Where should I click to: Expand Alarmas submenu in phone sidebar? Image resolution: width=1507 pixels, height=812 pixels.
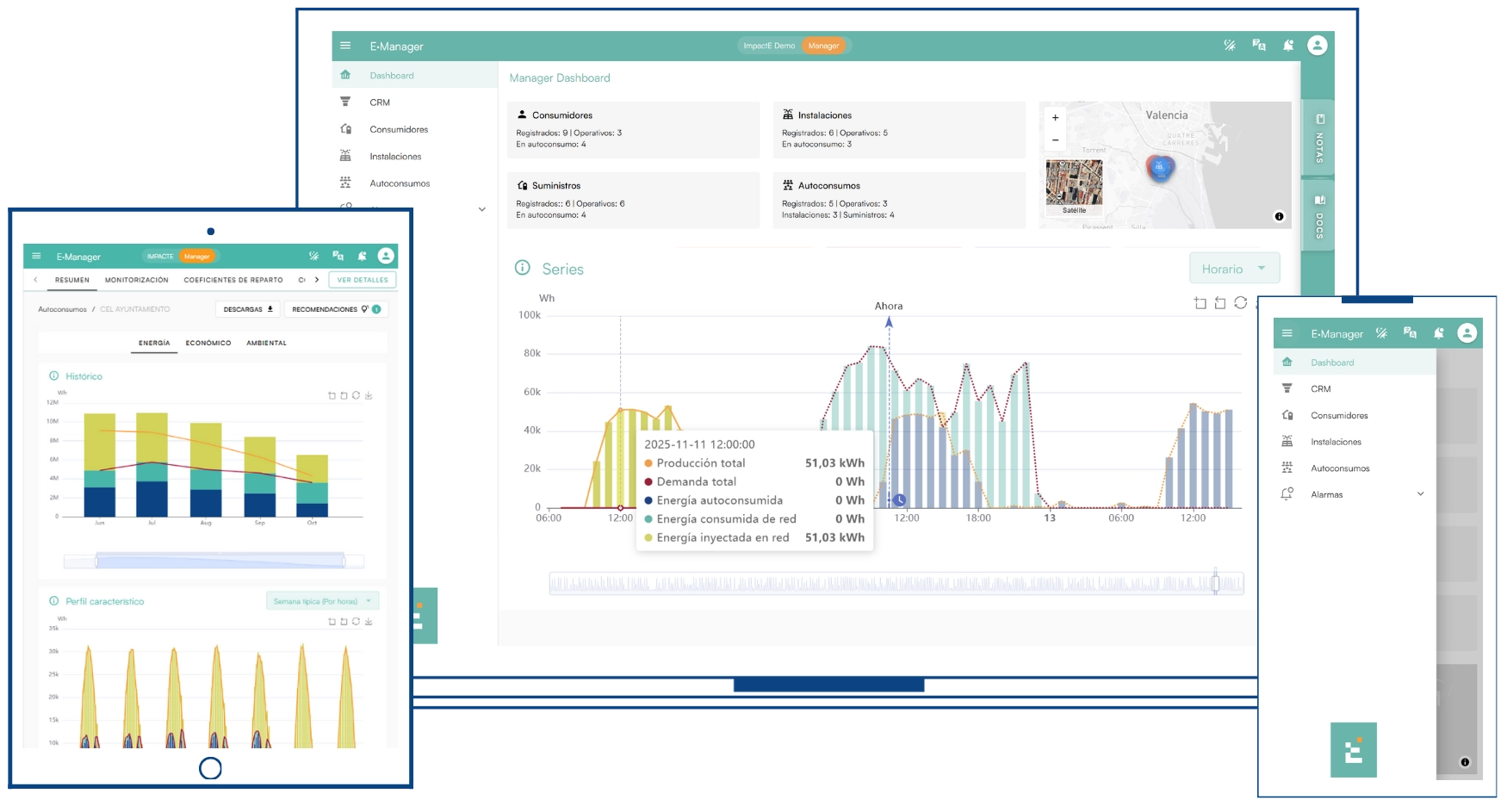click(1420, 494)
